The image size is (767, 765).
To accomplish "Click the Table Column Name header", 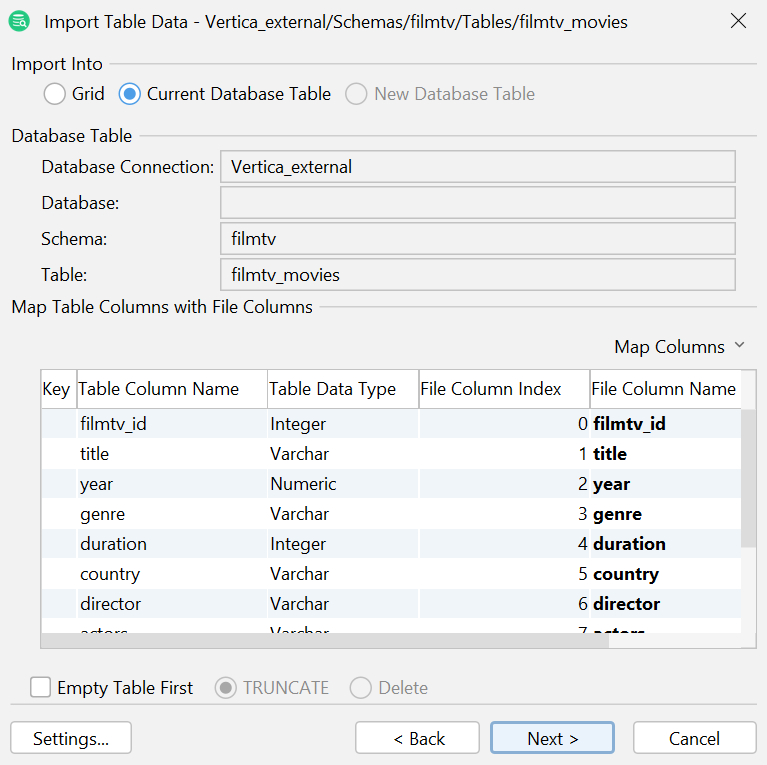I will click(172, 389).
